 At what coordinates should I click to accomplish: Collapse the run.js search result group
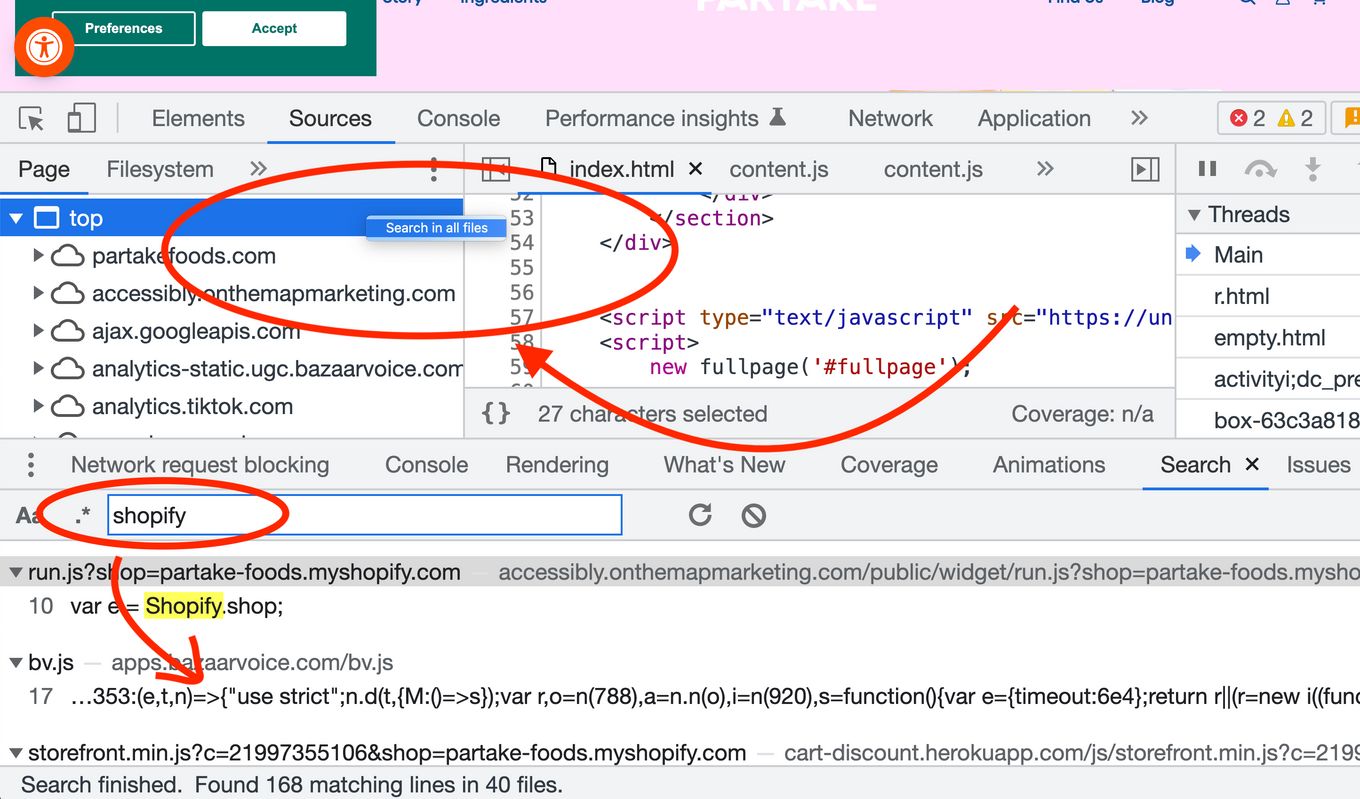click(16, 573)
